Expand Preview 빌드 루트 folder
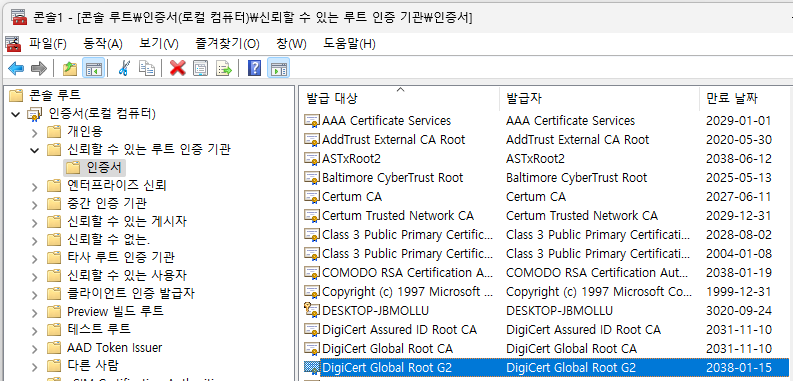 (x=34, y=313)
